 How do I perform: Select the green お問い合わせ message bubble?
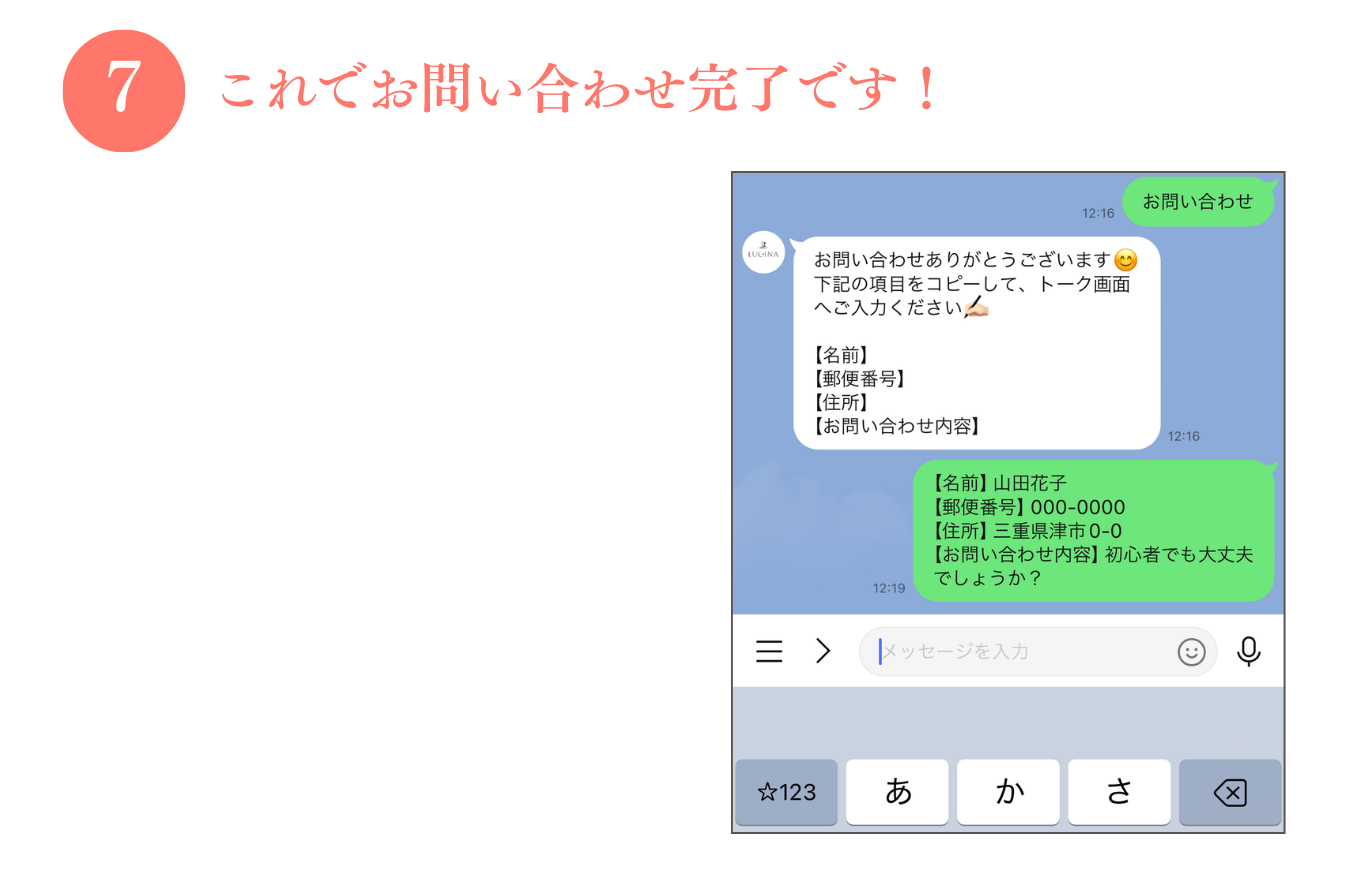[1199, 202]
